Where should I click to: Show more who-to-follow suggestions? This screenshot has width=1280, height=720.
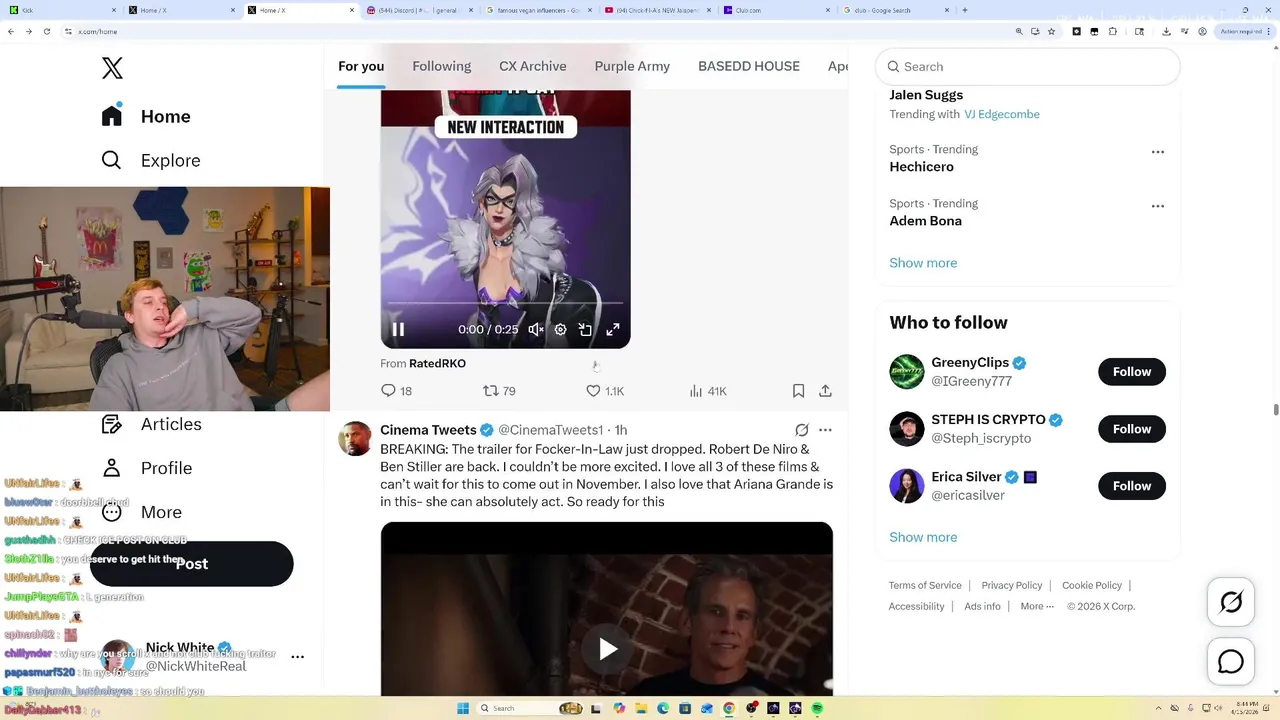coord(923,537)
